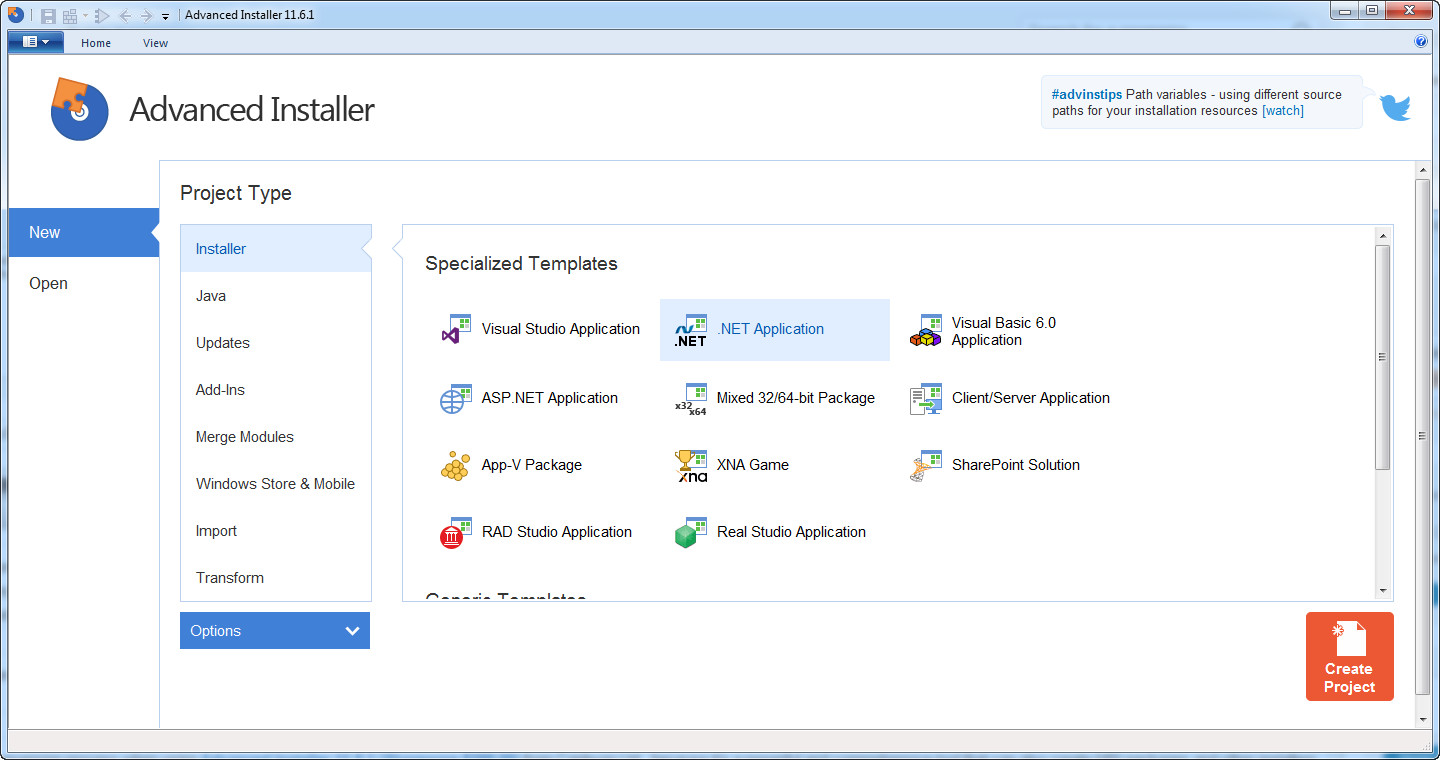Pick the XNA Game template
Screen dimensions: 1440x760
coord(754,464)
